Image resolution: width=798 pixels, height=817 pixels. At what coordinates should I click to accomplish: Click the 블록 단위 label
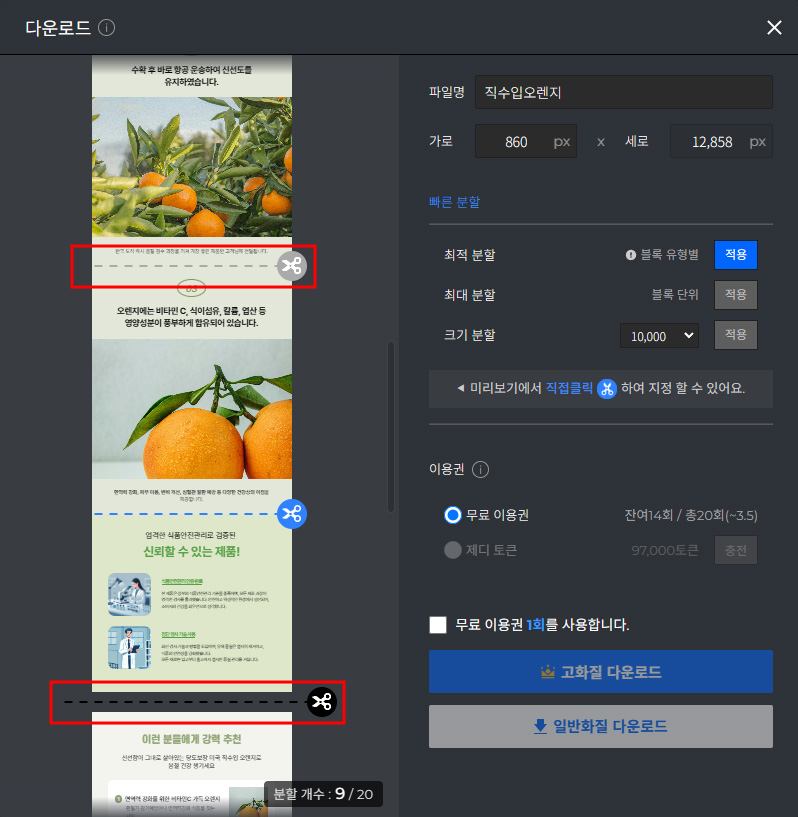[675, 294]
